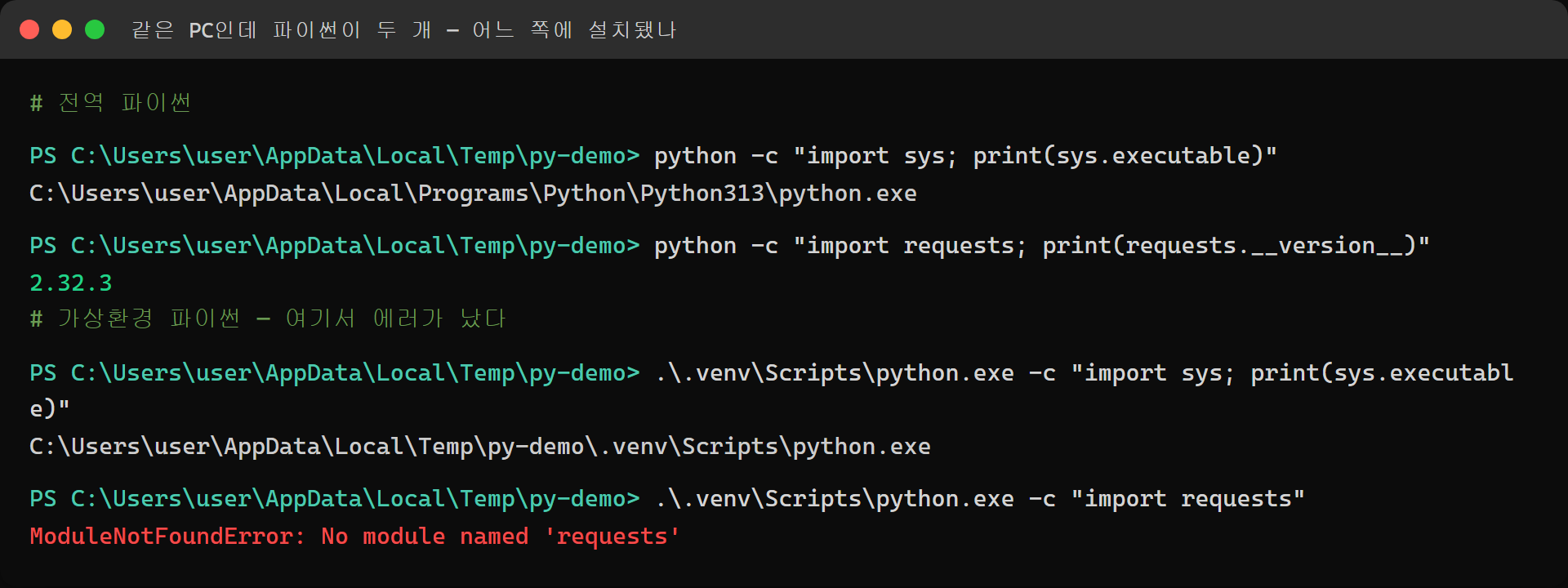This screenshot has width=1568, height=588.
Task: Click the red ModuleNotFoundError message
Action: coord(354,537)
